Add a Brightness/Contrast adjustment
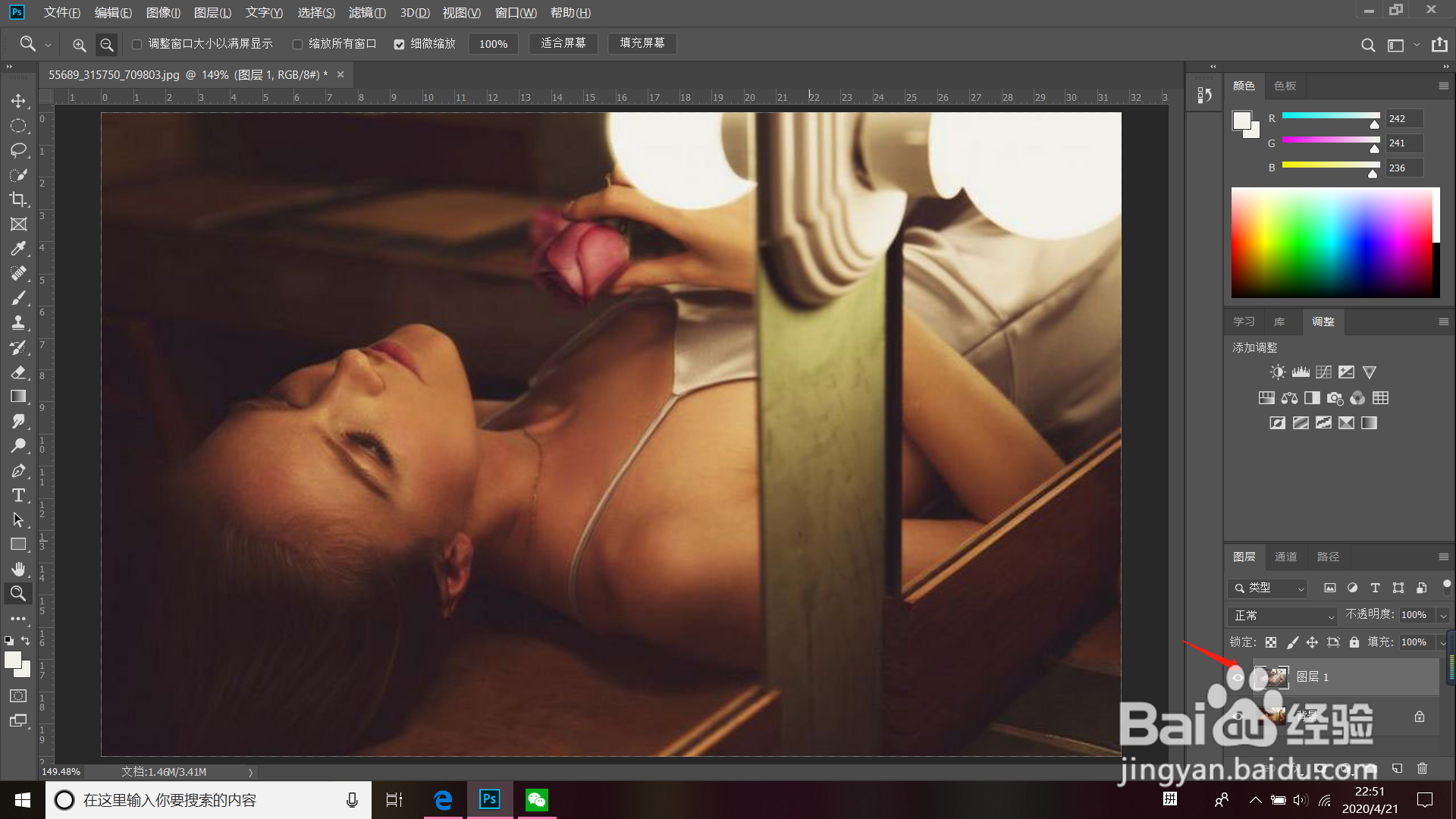The height and width of the screenshot is (819, 1456). point(1278,372)
